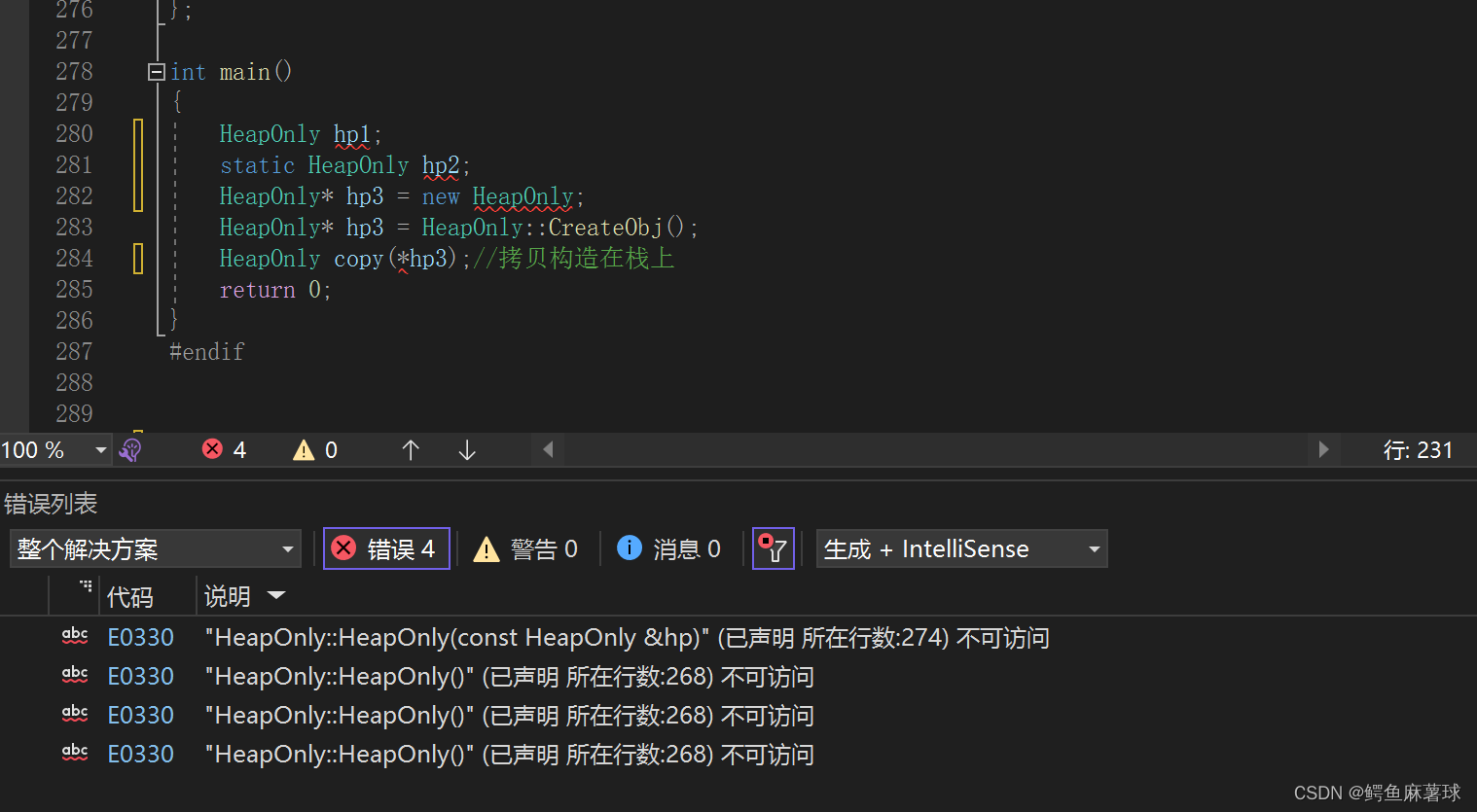Open the 说明 column filter arrow
Screen dimensions: 1477x812
[x=276, y=595]
